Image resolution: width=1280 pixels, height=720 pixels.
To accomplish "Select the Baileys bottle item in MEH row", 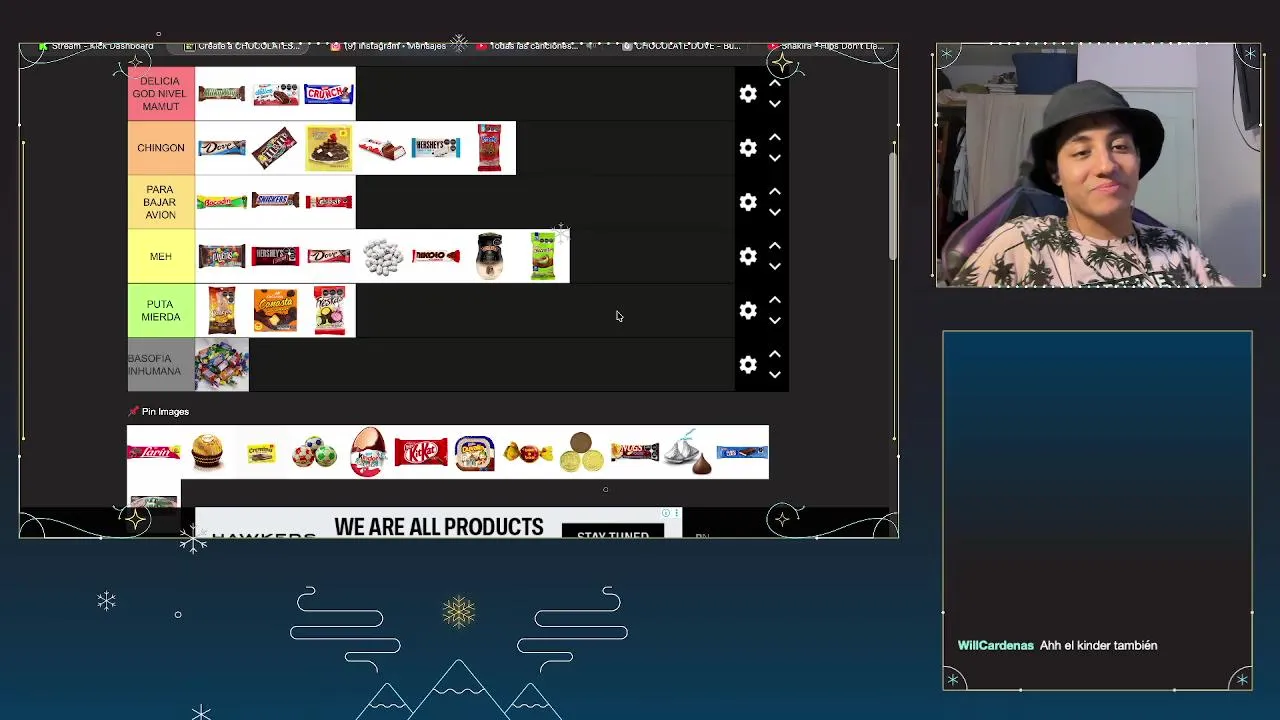I will pos(489,256).
